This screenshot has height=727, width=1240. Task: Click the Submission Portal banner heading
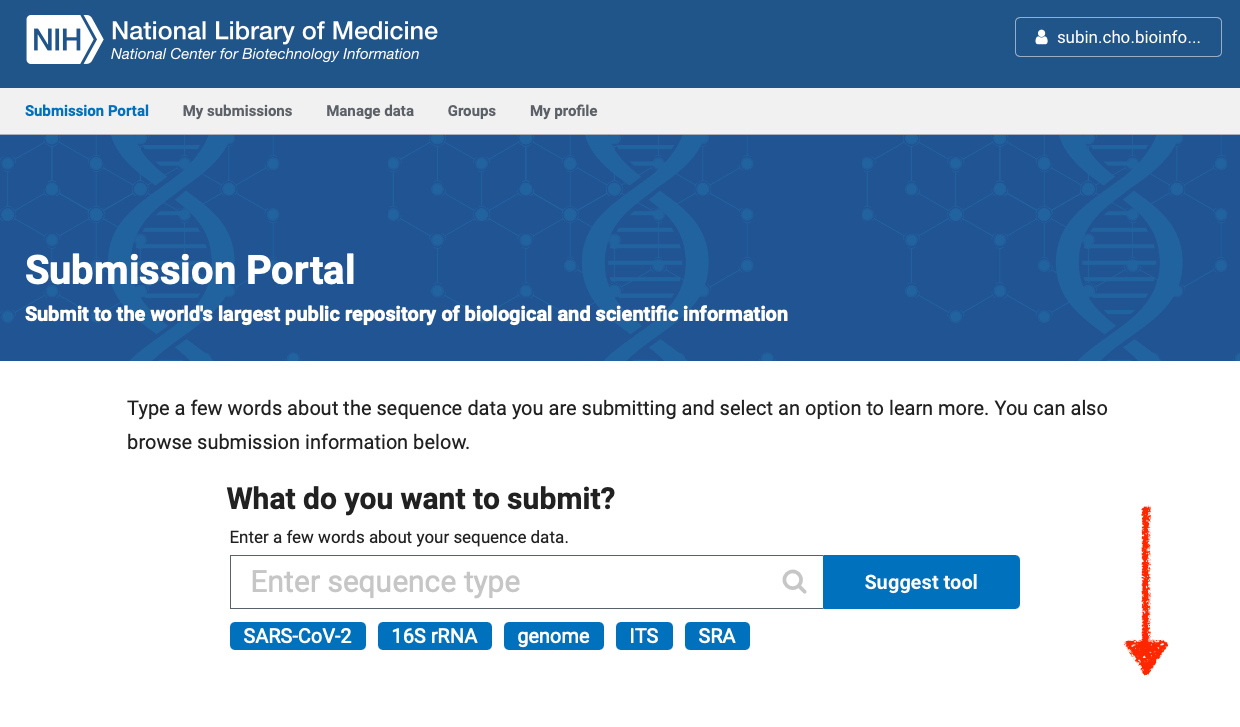click(x=190, y=270)
